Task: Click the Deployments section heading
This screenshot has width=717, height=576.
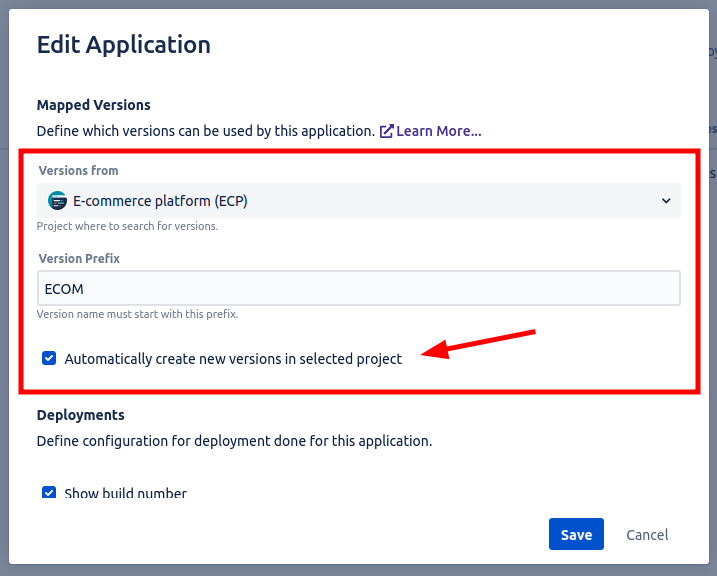Action: (80, 415)
